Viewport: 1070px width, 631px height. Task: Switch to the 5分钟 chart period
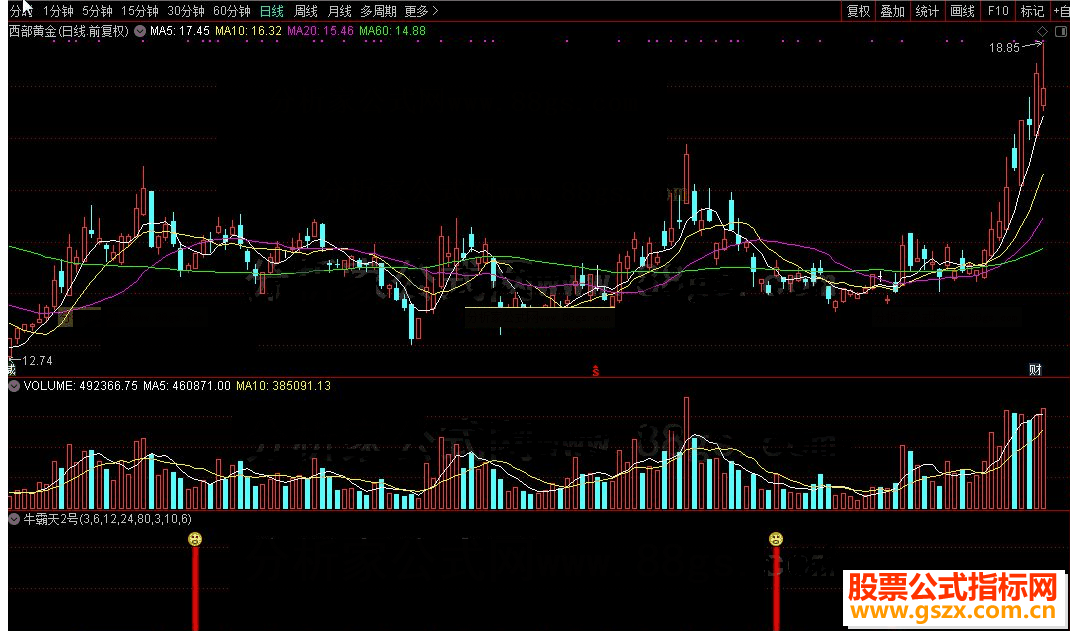[x=97, y=11]
